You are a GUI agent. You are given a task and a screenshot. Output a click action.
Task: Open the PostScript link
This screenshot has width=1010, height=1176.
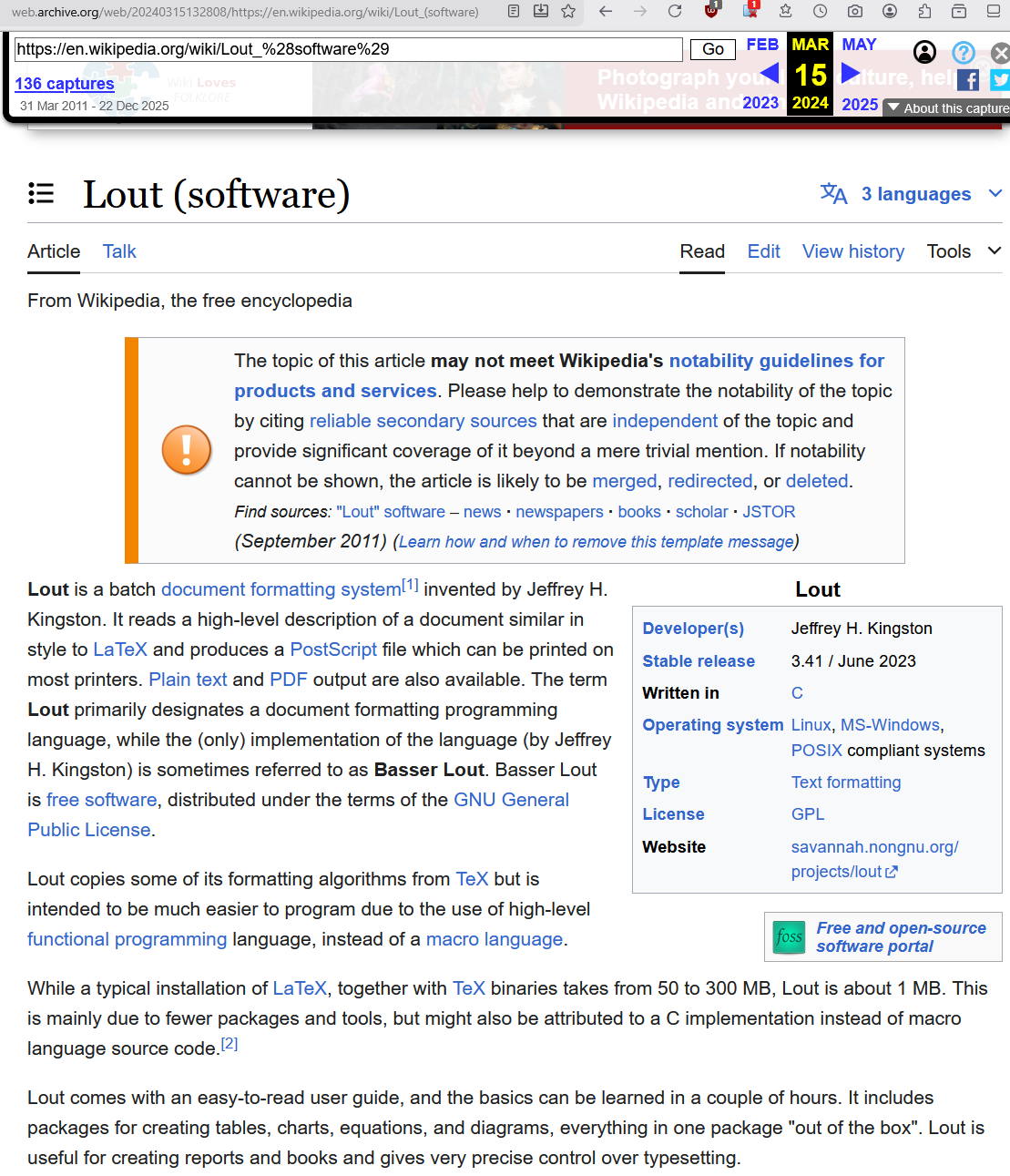(x=333, y=649)
